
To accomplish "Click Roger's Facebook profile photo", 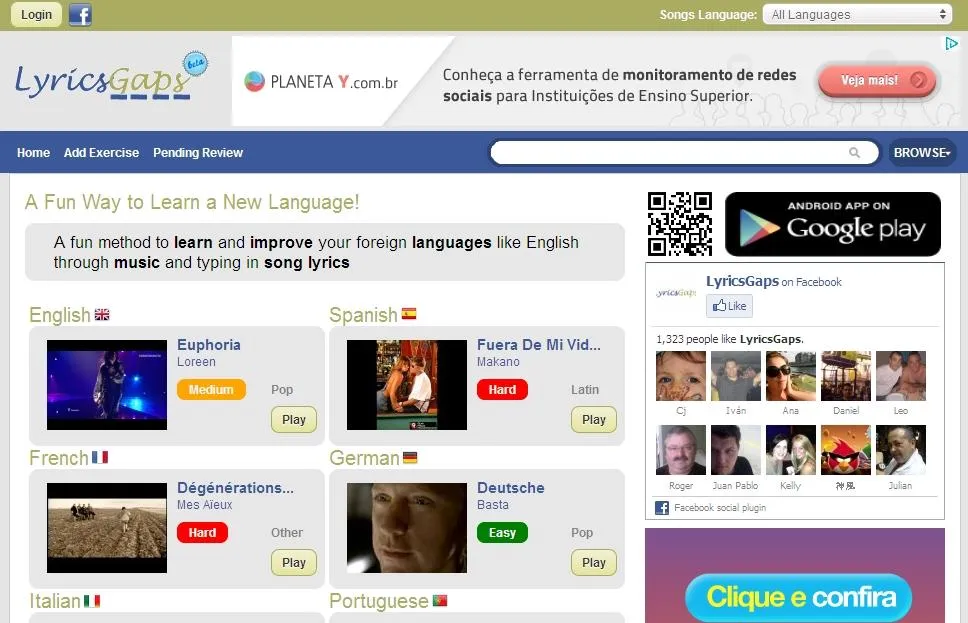I will point(680,450).
